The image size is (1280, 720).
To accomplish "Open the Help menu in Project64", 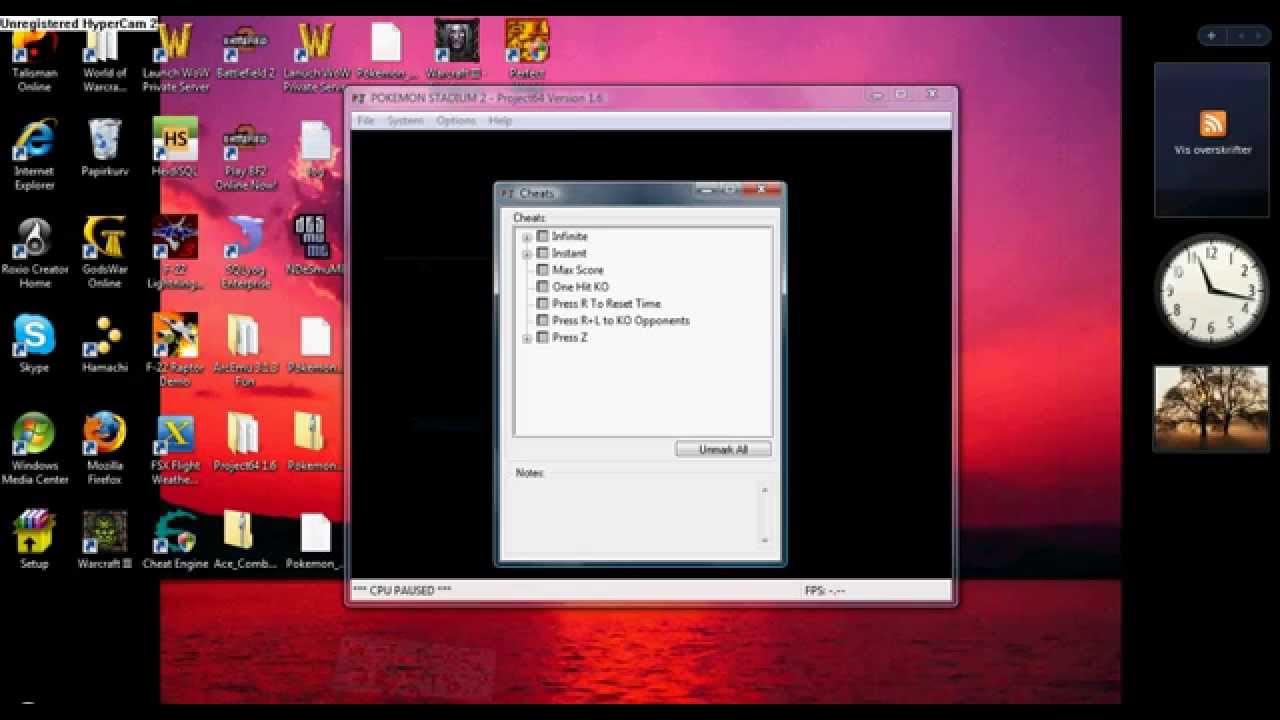I will [500, 120].
